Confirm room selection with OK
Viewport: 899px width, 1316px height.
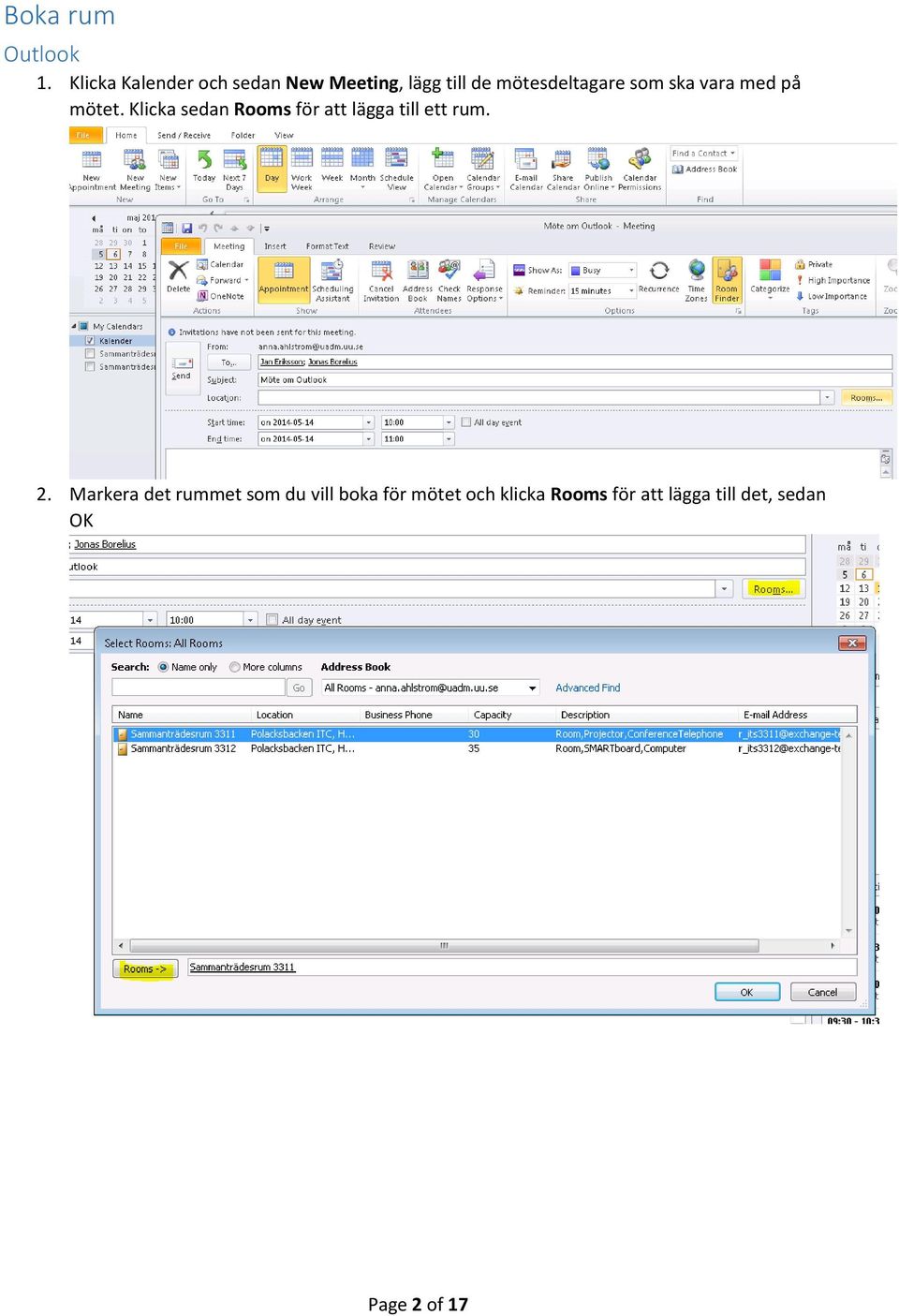coord(747,992)
